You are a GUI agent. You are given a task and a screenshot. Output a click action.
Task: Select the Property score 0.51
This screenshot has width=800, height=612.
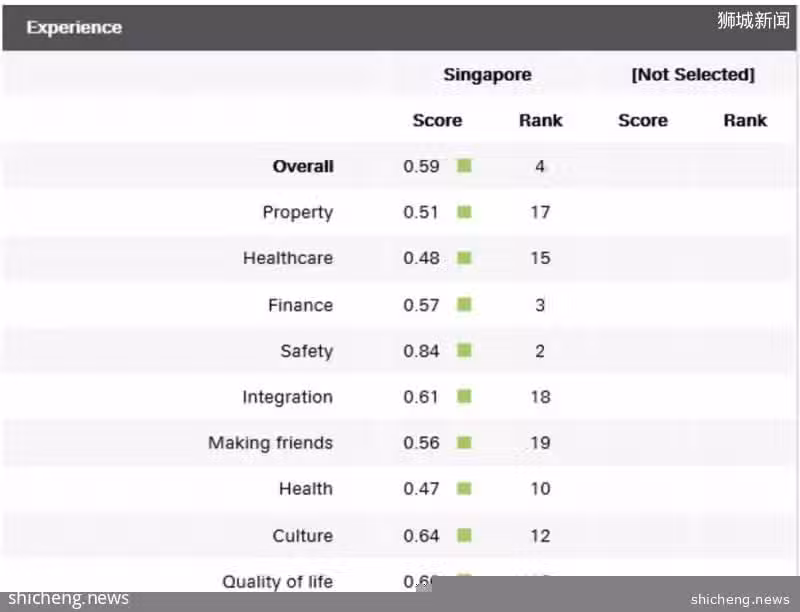click(x=421, y=212)
